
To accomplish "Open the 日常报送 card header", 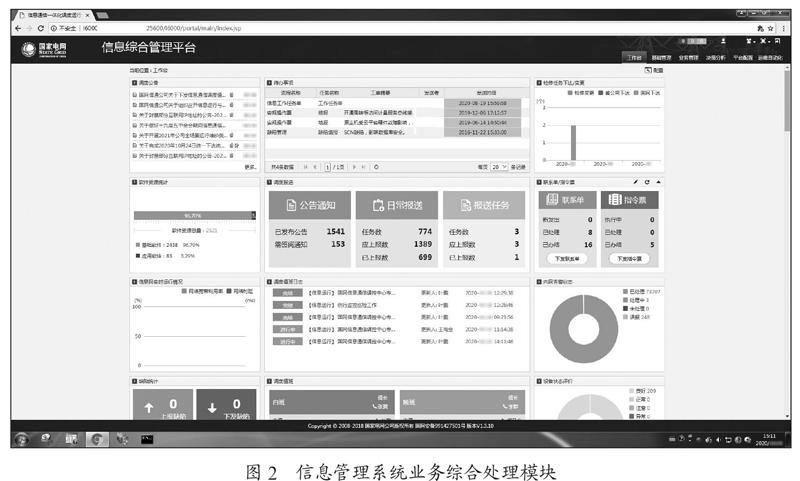I will point(397,205).
